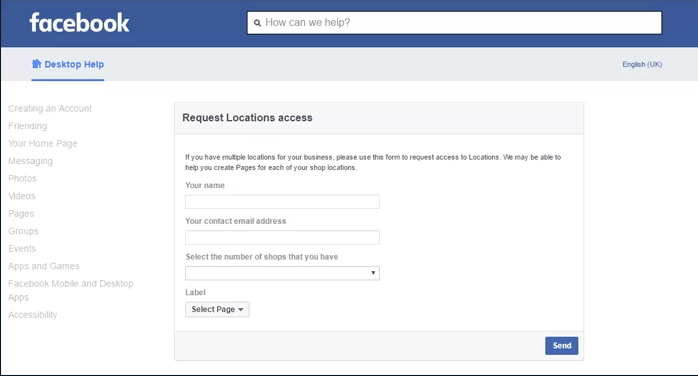This screenshot has height=376, width=698.
Task: Expand the number of shops dropdown
Action: click(x=282, y=273)
